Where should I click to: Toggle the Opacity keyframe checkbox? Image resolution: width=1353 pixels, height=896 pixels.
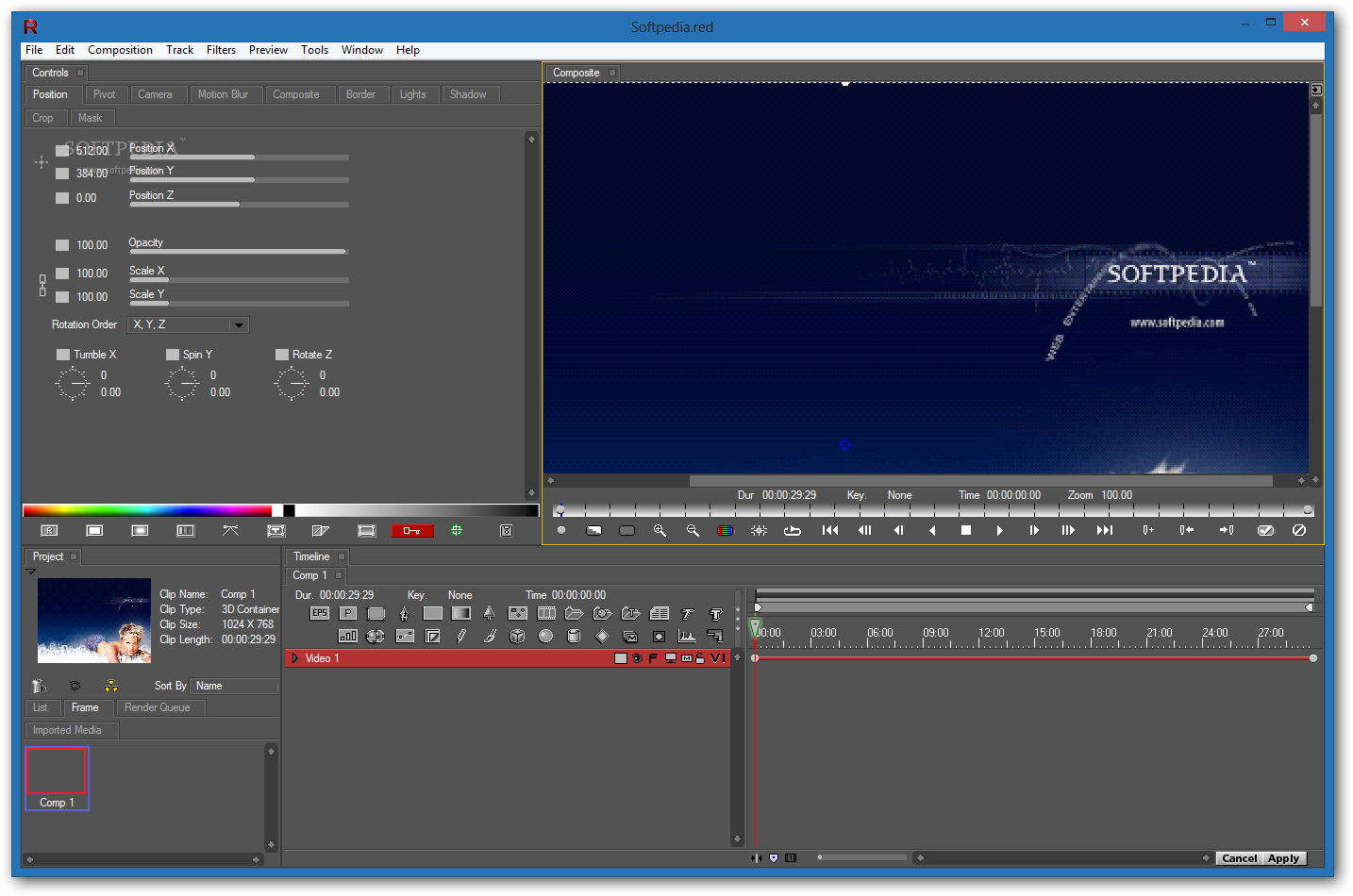click(x=62, y=245)
